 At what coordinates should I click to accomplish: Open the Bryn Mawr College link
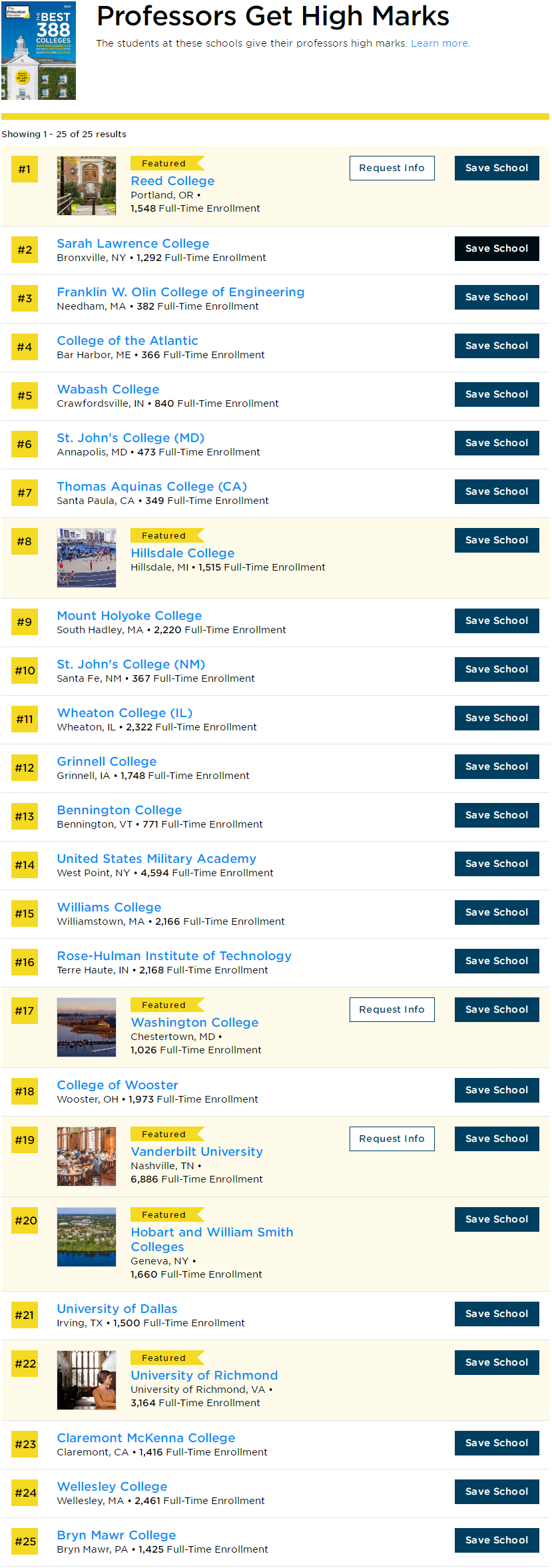[117, 1535]
